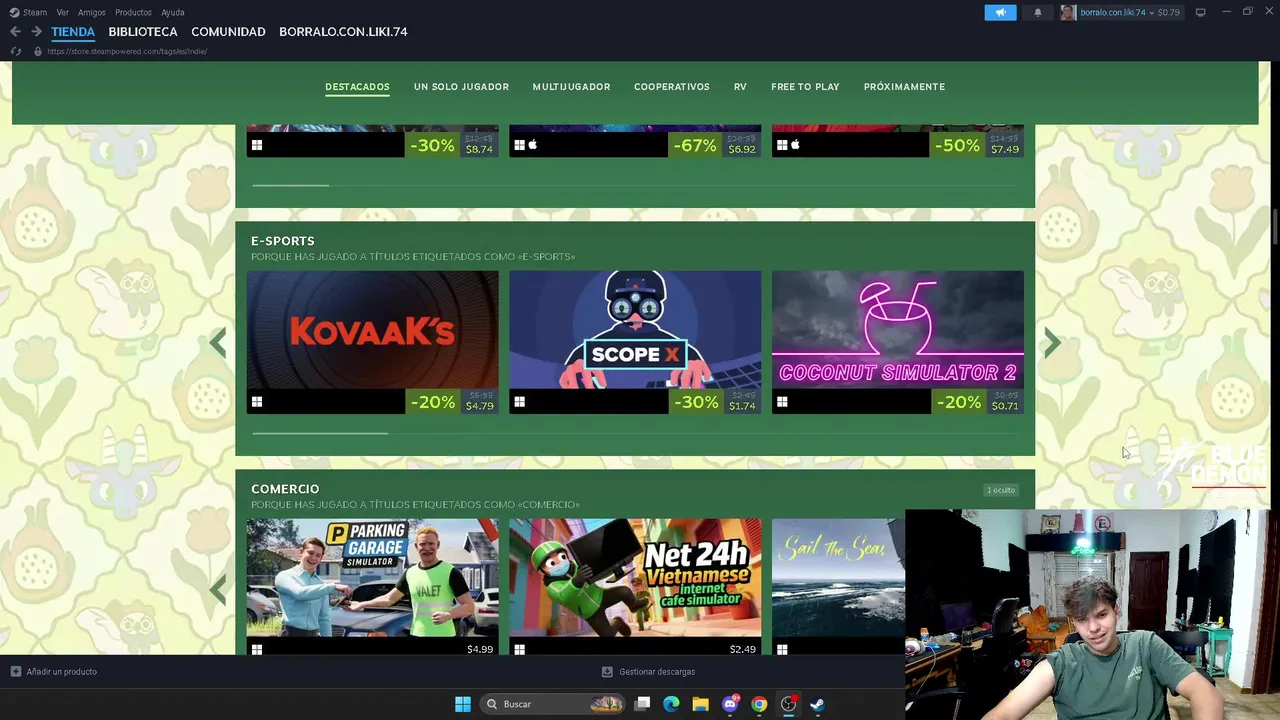
Task: Open Net 24h Vietnamese internet cafe simulator thumbnail
Action: [x=635, y=578]
